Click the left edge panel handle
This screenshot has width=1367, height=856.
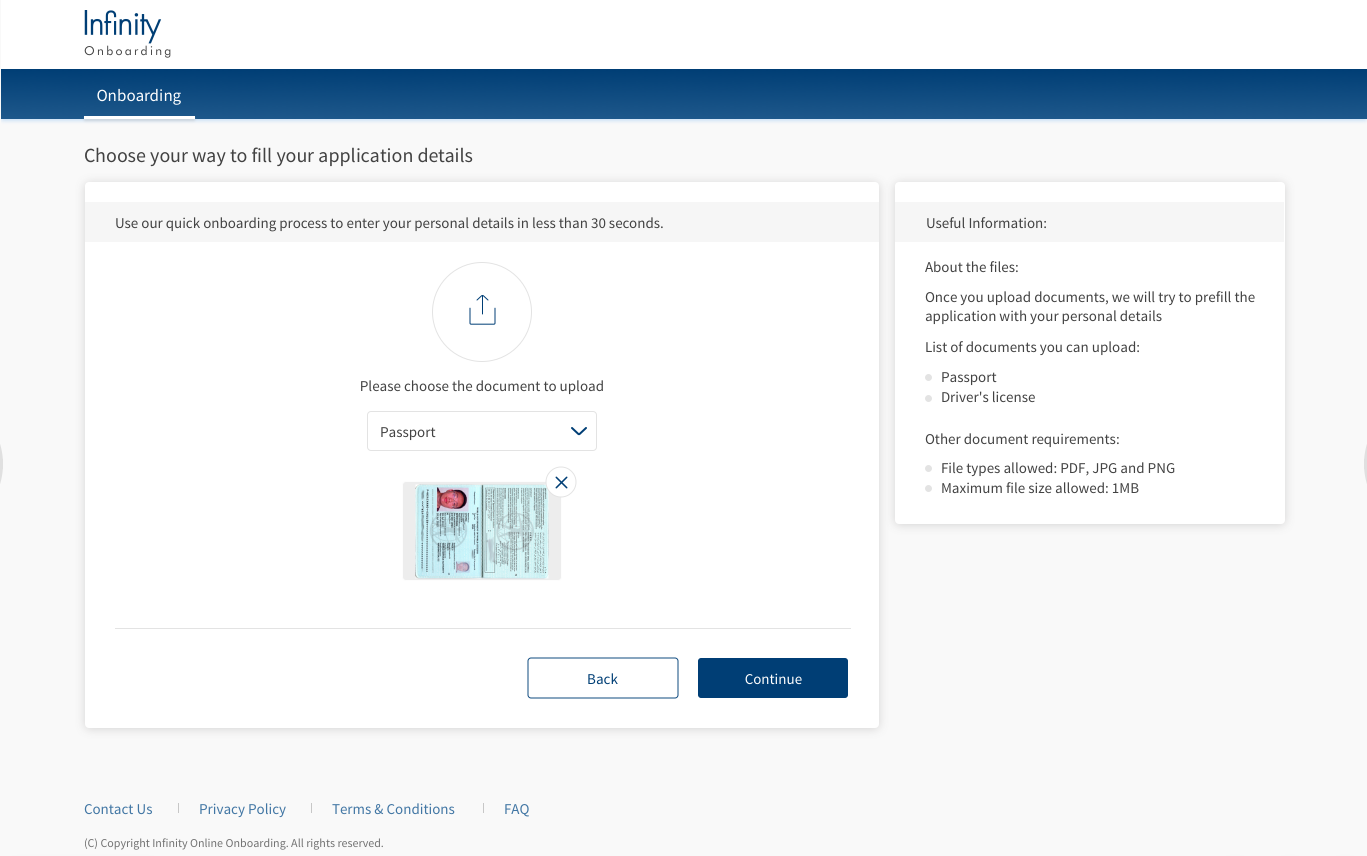[2, 464]
